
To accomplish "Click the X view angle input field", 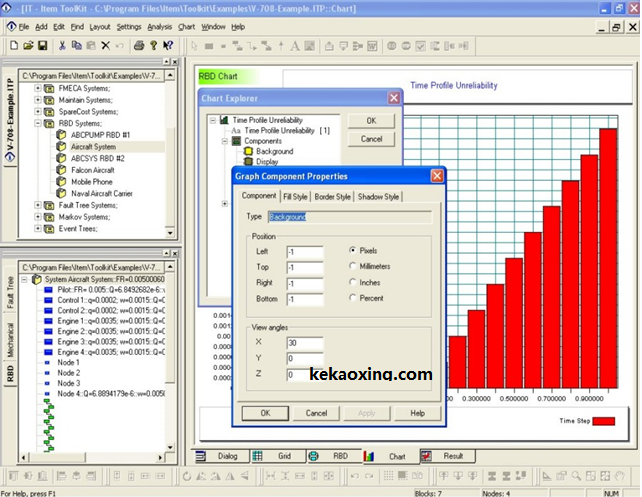I will click(304, 342).
